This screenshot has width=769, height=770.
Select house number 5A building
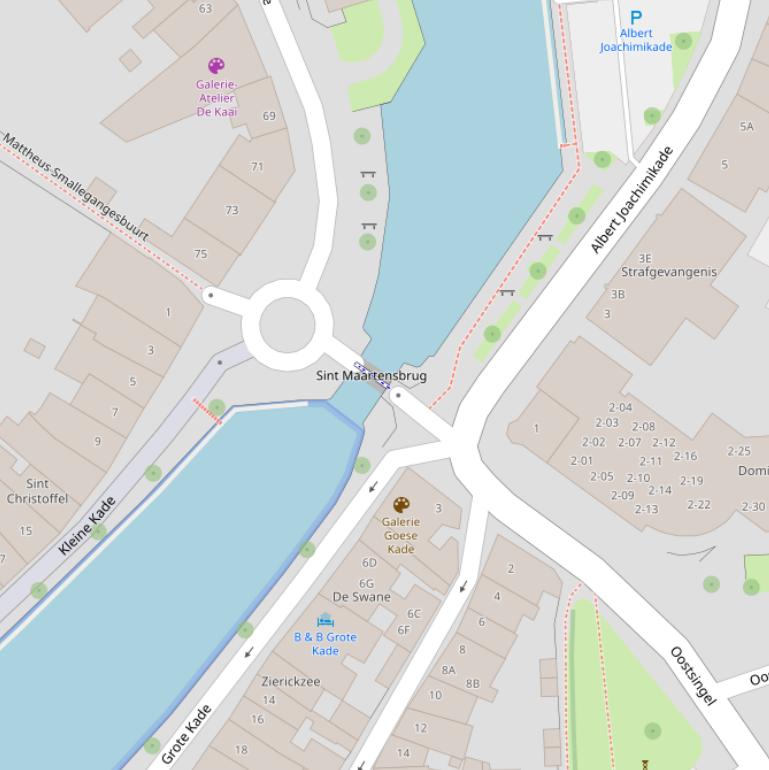click(747, 126)
